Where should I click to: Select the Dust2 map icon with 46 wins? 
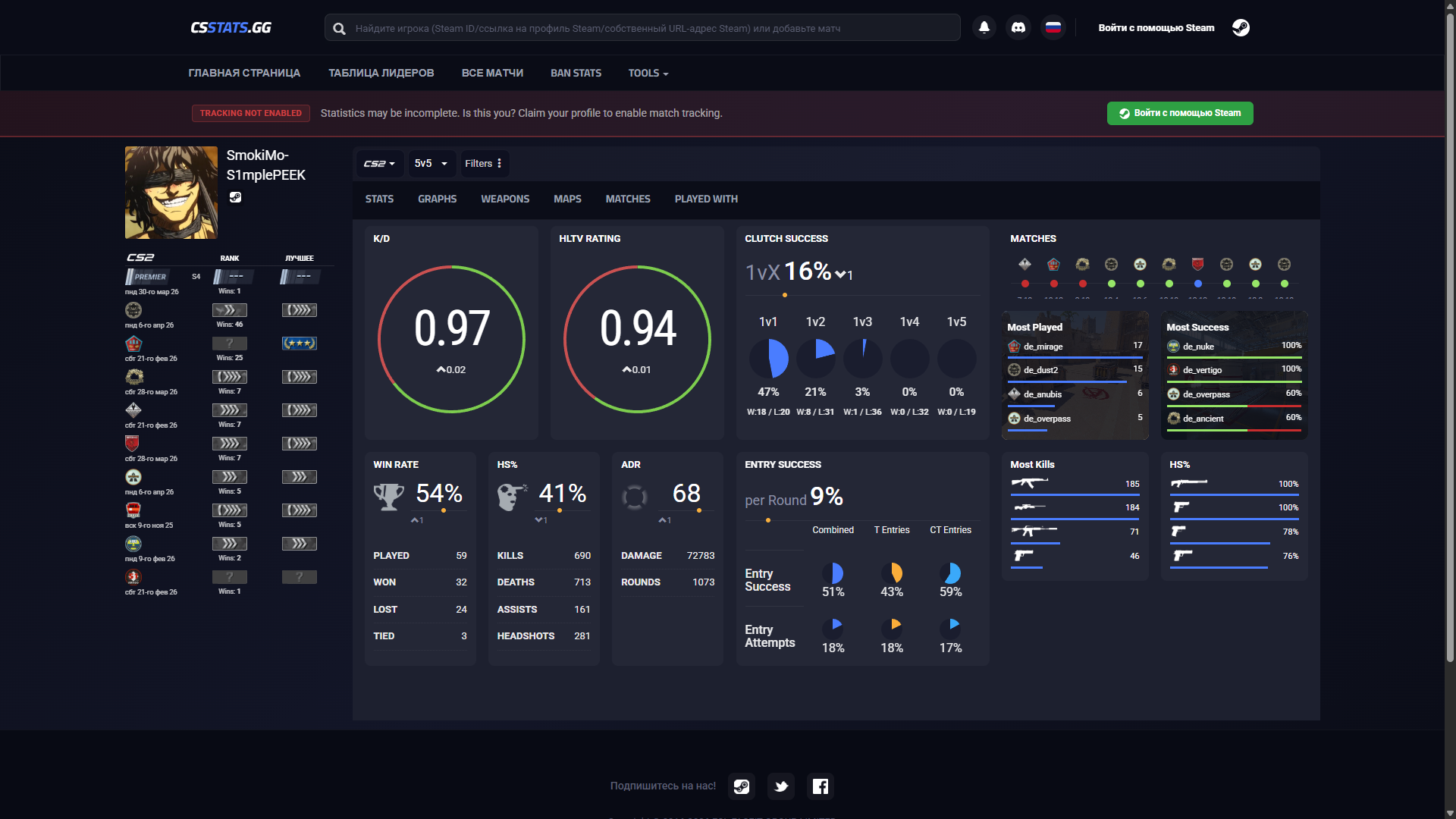pos(133,310)
